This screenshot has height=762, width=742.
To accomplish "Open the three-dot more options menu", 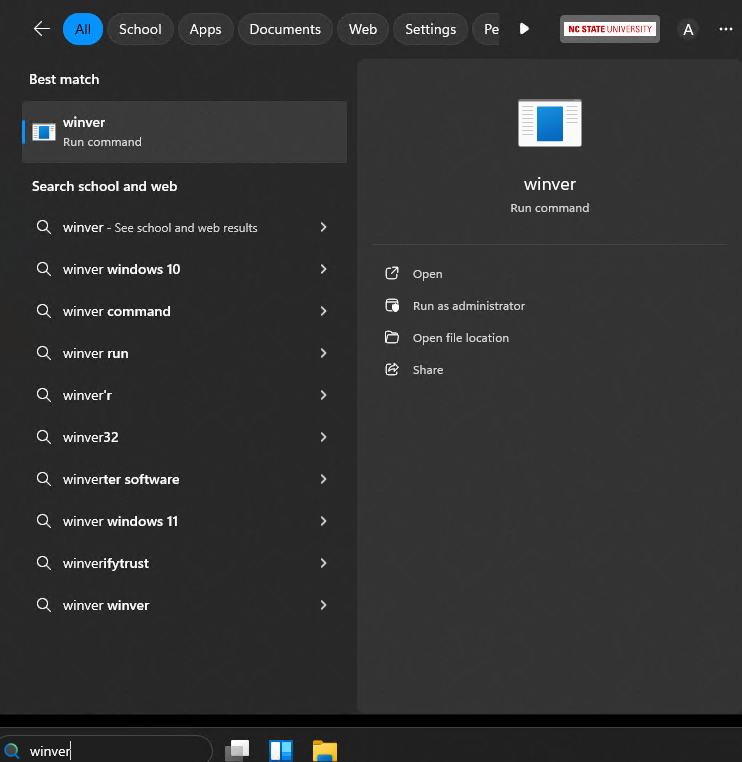I will 726,29.
